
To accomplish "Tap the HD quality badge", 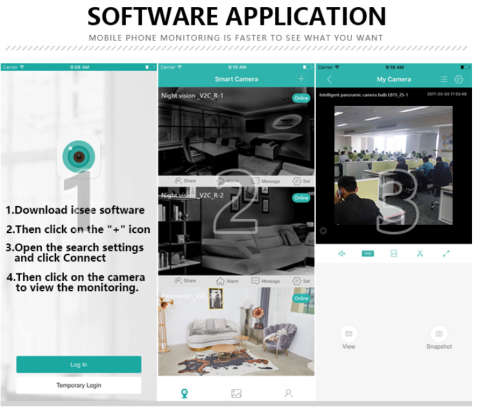I will (368, 254).
